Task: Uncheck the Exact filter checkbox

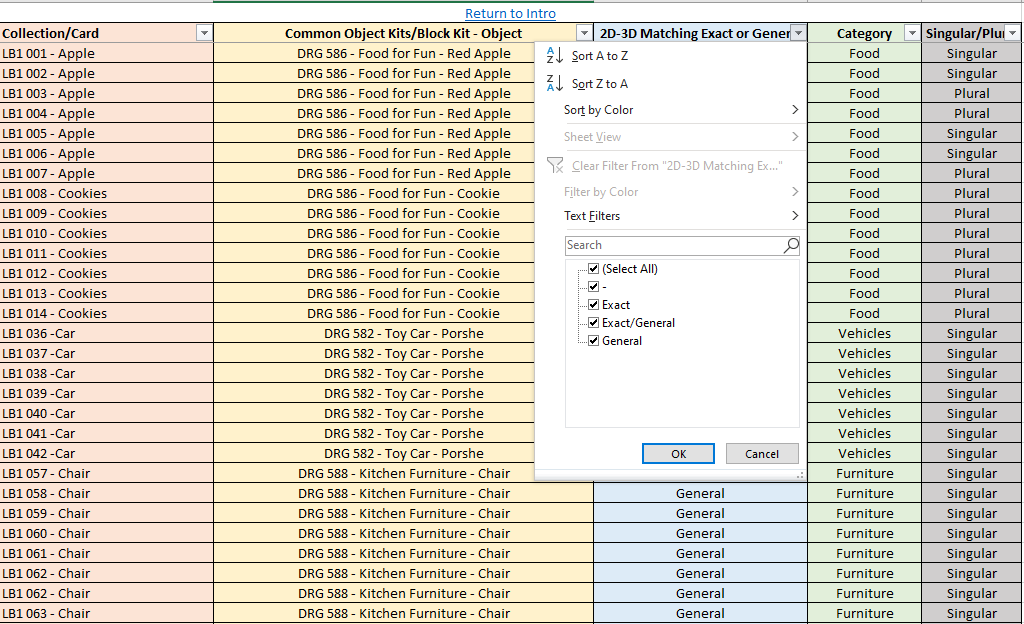Action: pos(594,305)
